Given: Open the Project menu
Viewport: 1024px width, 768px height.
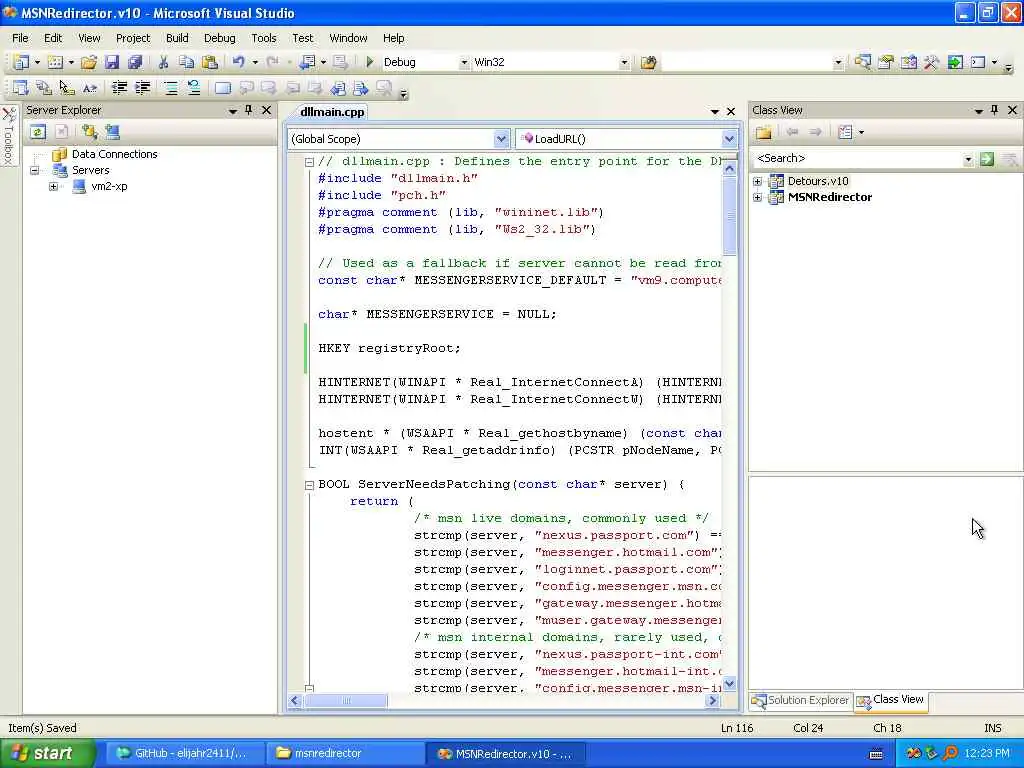Looking at the screenshot, I should [133, 38].
